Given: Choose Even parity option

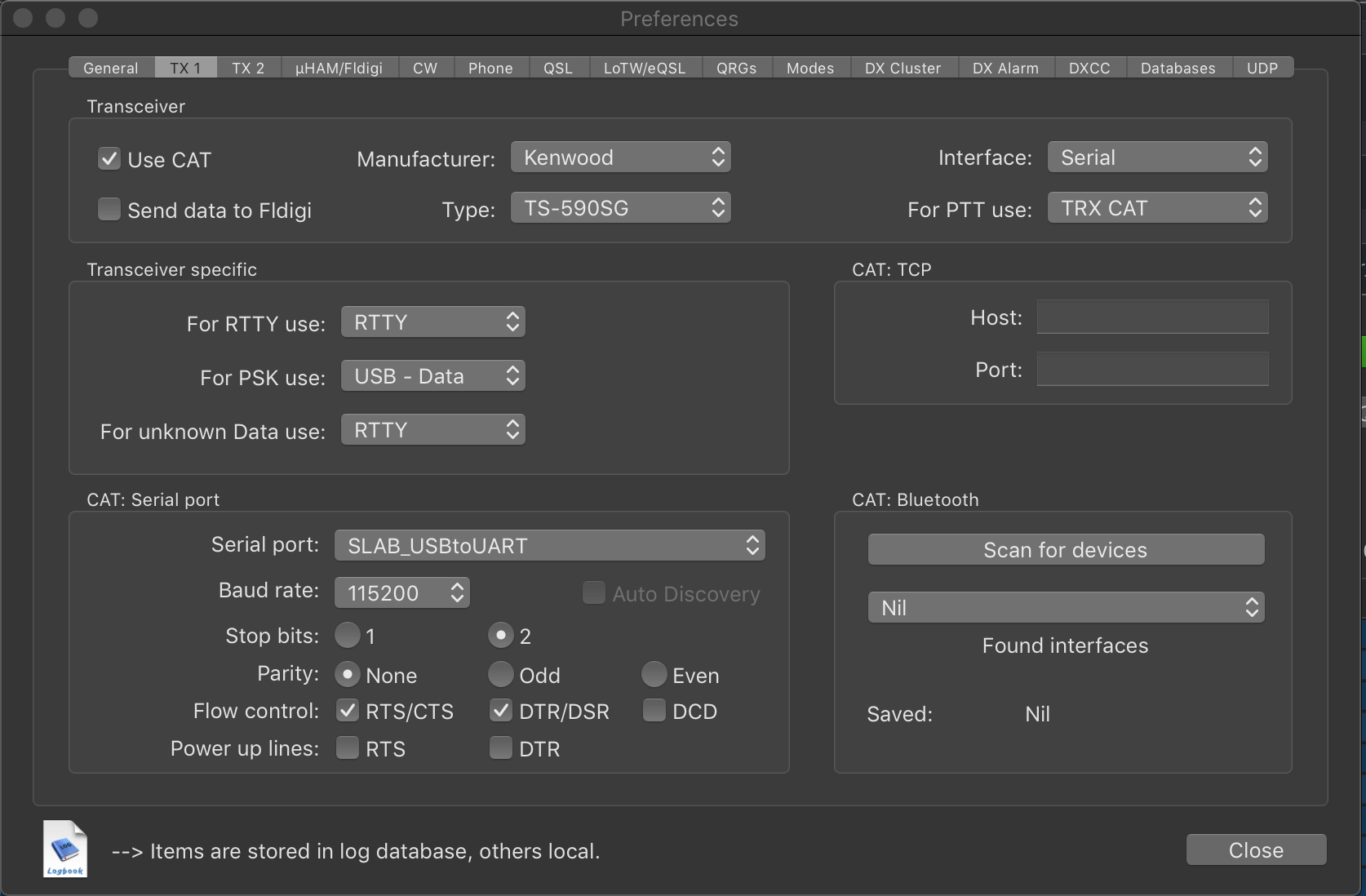Looking at the screenshot, I should click(654, 674).
